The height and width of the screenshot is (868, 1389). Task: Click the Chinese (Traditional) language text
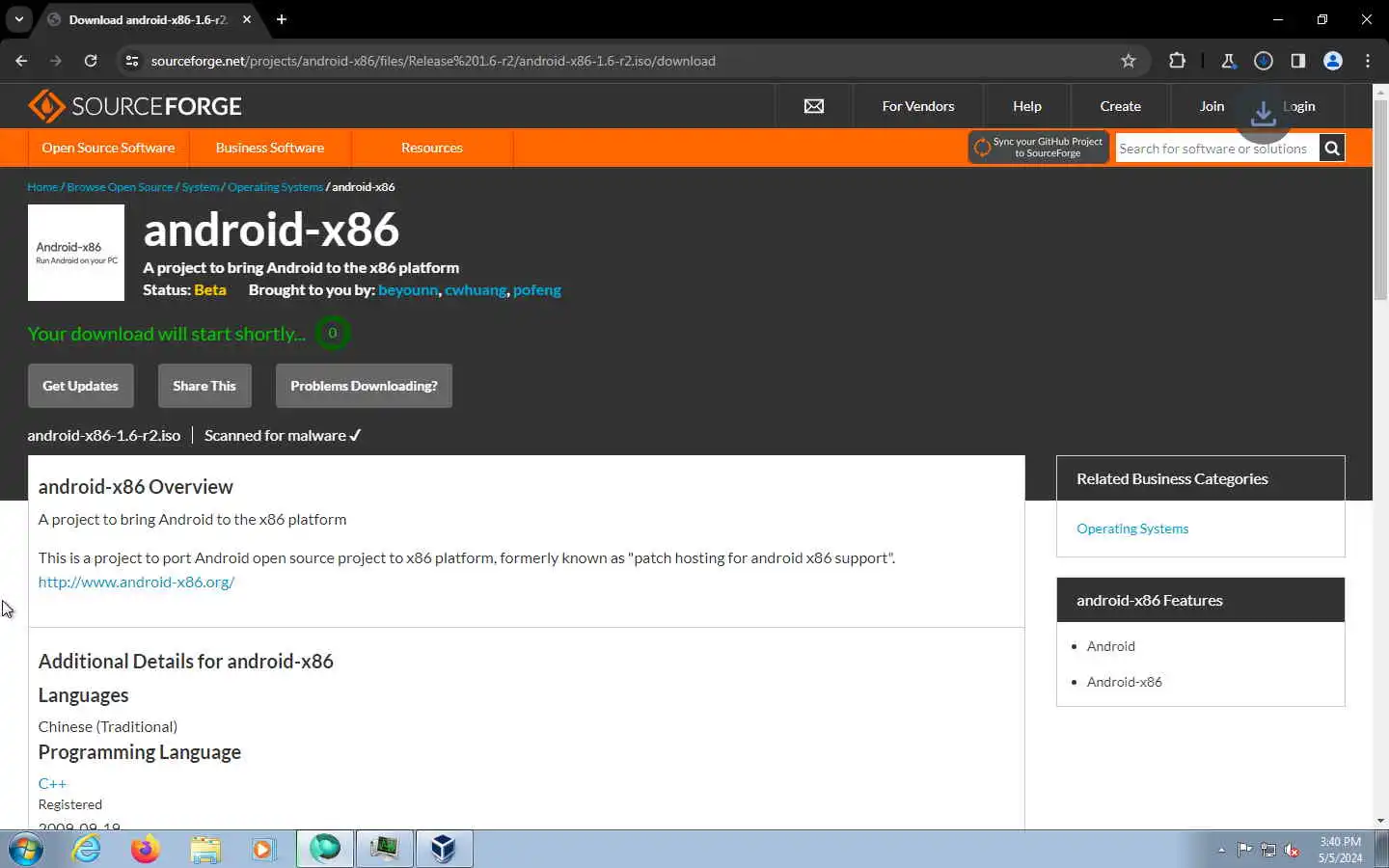(108, 726)
